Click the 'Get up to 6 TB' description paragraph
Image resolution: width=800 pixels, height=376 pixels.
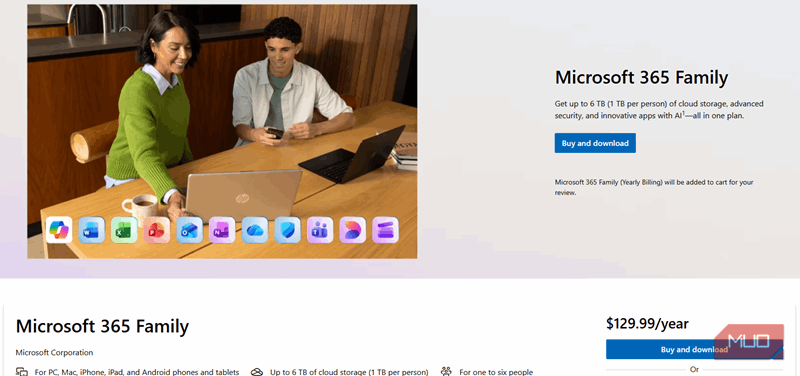point(659,110)
